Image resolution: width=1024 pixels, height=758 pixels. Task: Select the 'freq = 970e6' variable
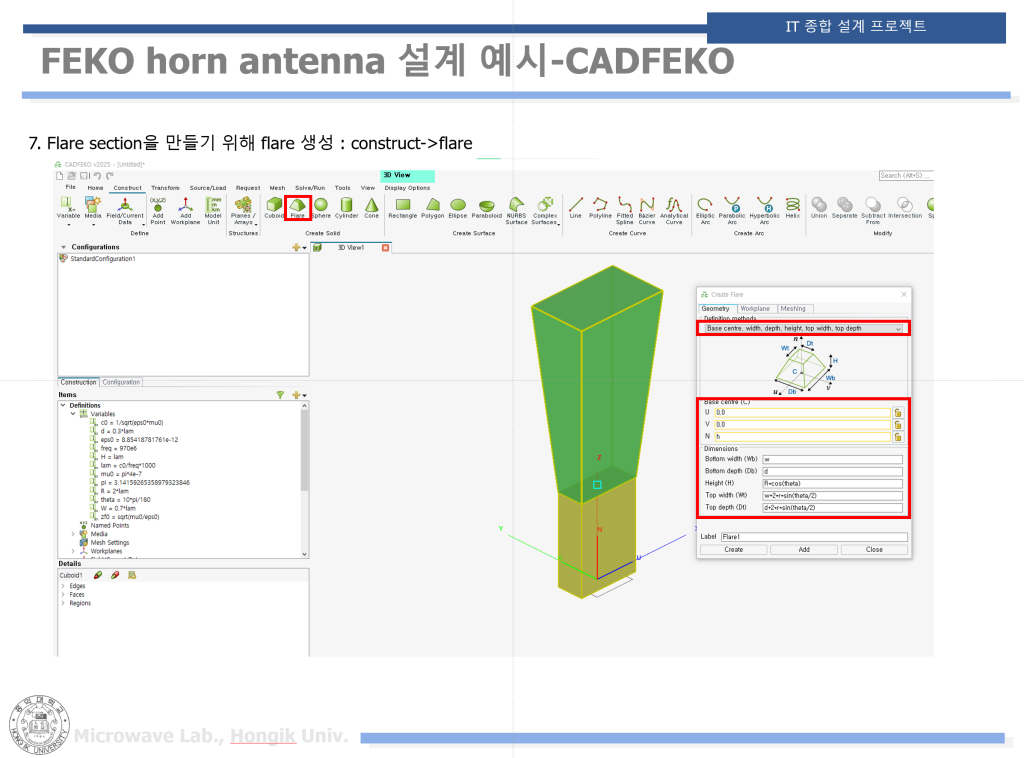coord(118,449)
